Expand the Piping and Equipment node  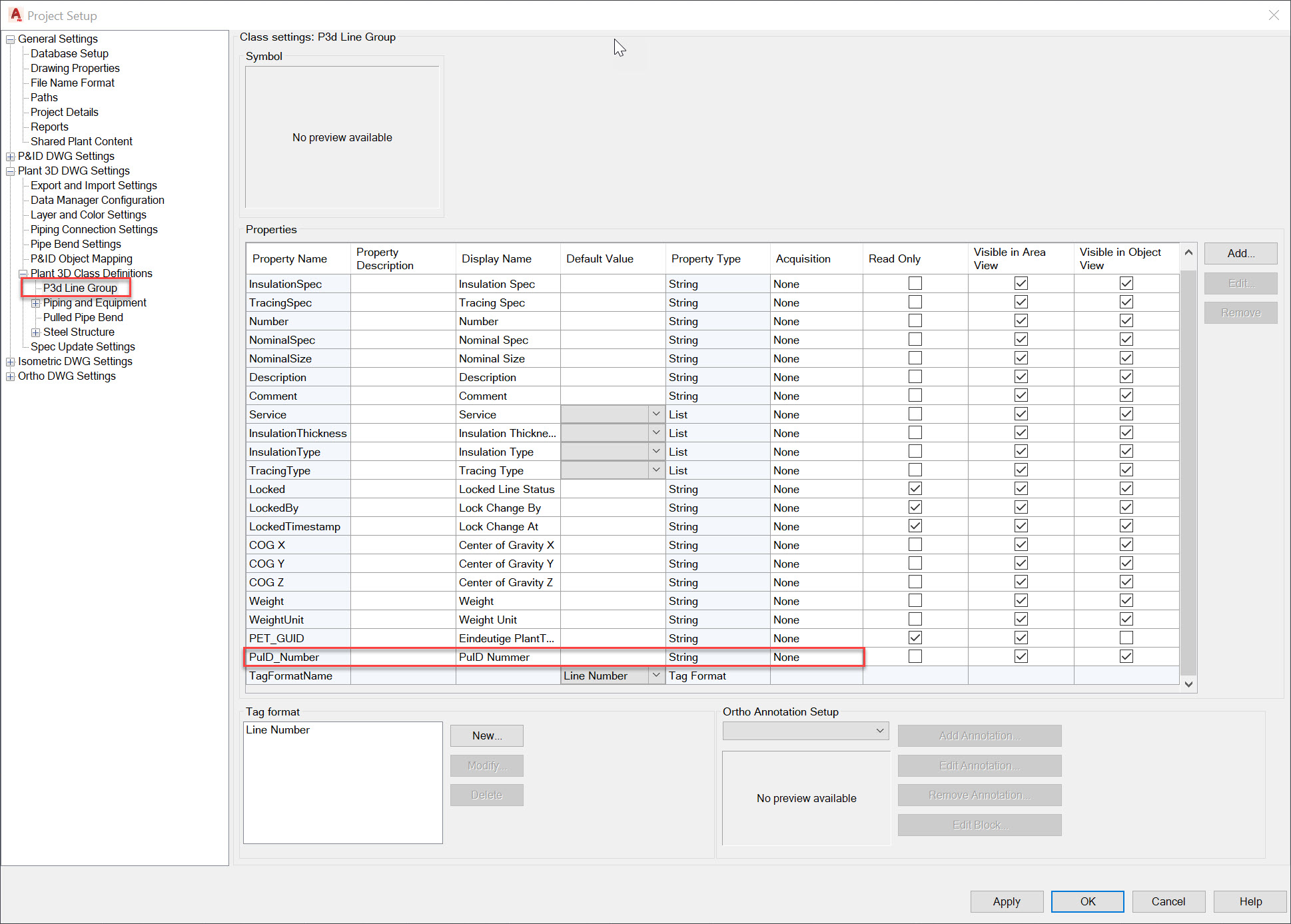[36, 302]
